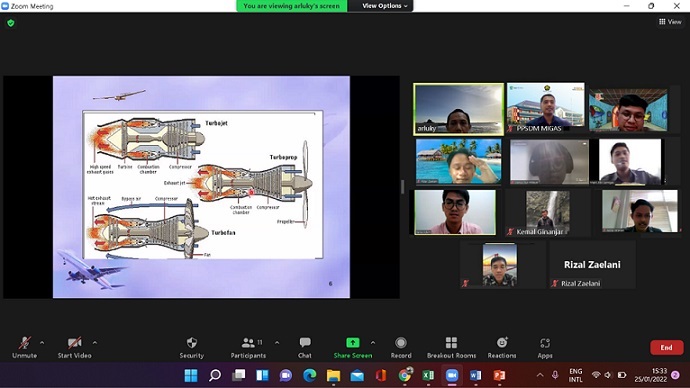Open the View layout menu
The height and width of the screenshot is (388, 690).
pyautogui.click(x=670, y=22)
